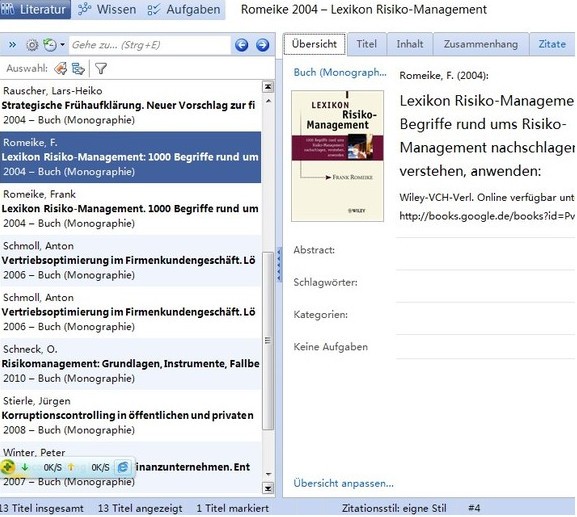577x517 pixels.
Task: Open the recent history clock icon
Action: [50, 45]
